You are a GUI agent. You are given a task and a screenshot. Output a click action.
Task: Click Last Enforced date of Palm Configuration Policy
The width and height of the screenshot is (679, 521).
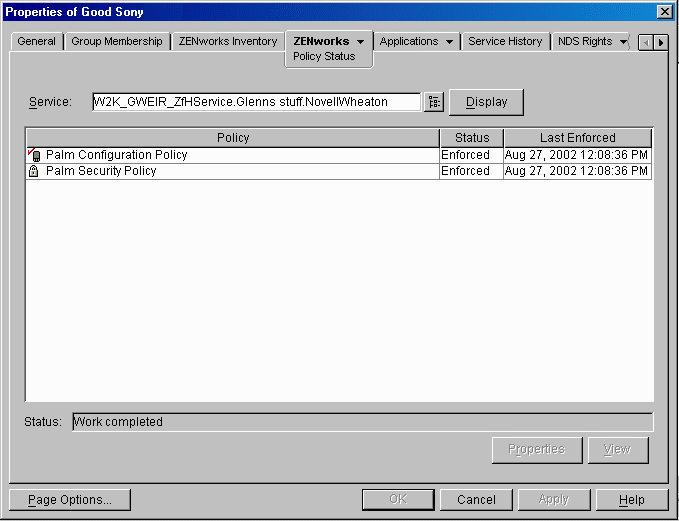576,155
